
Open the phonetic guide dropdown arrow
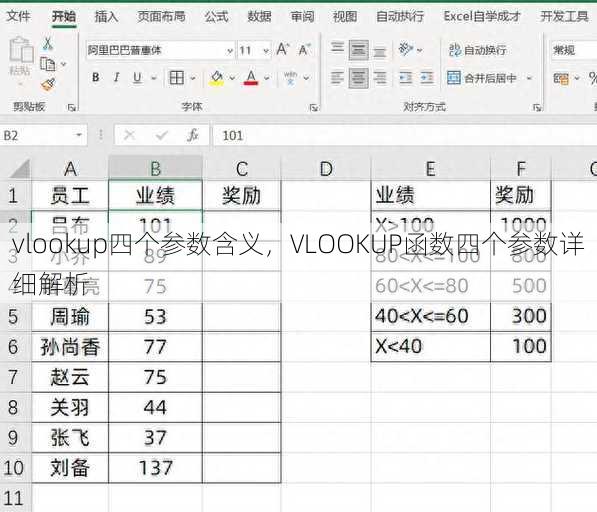click(x=306, y=78)
